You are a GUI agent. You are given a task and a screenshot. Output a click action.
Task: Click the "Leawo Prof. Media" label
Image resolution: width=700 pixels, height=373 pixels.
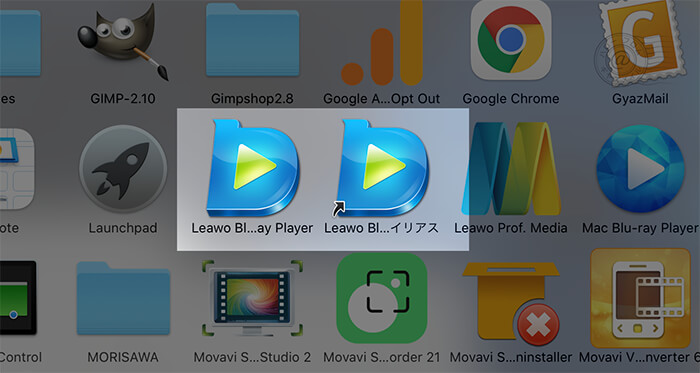511,228
